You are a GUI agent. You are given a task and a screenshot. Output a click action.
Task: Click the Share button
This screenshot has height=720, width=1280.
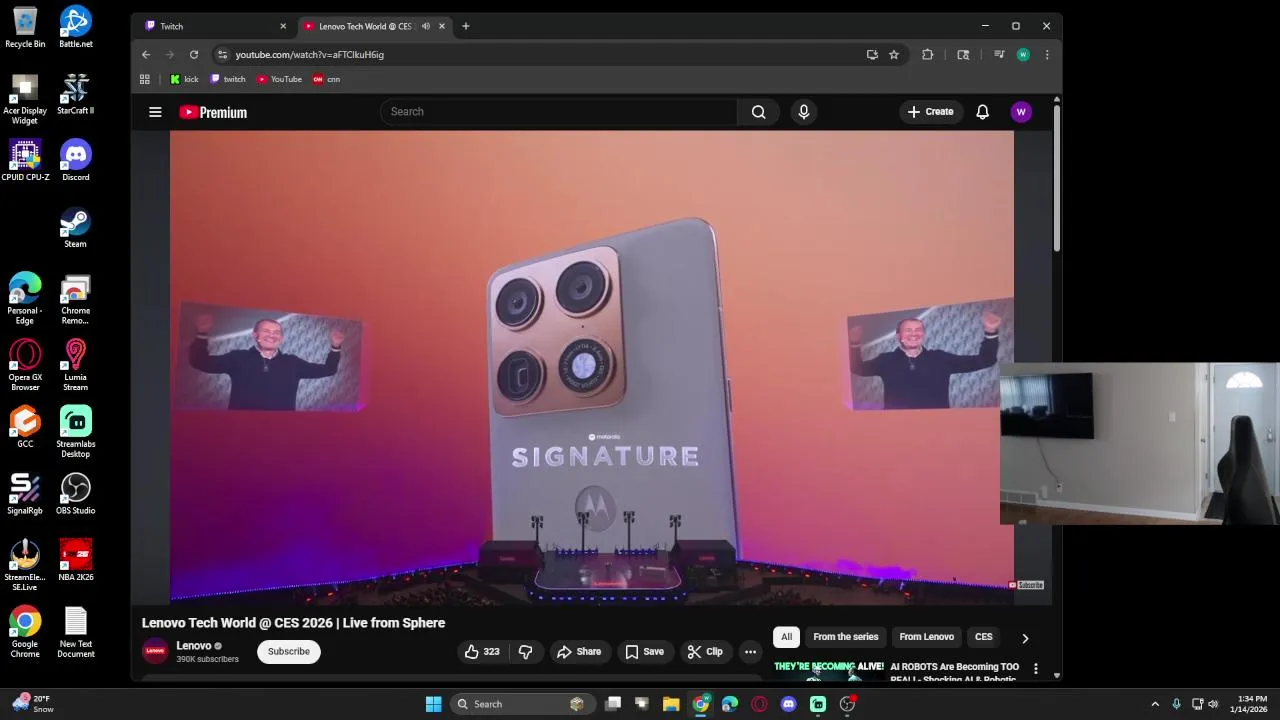pos(579,652)
